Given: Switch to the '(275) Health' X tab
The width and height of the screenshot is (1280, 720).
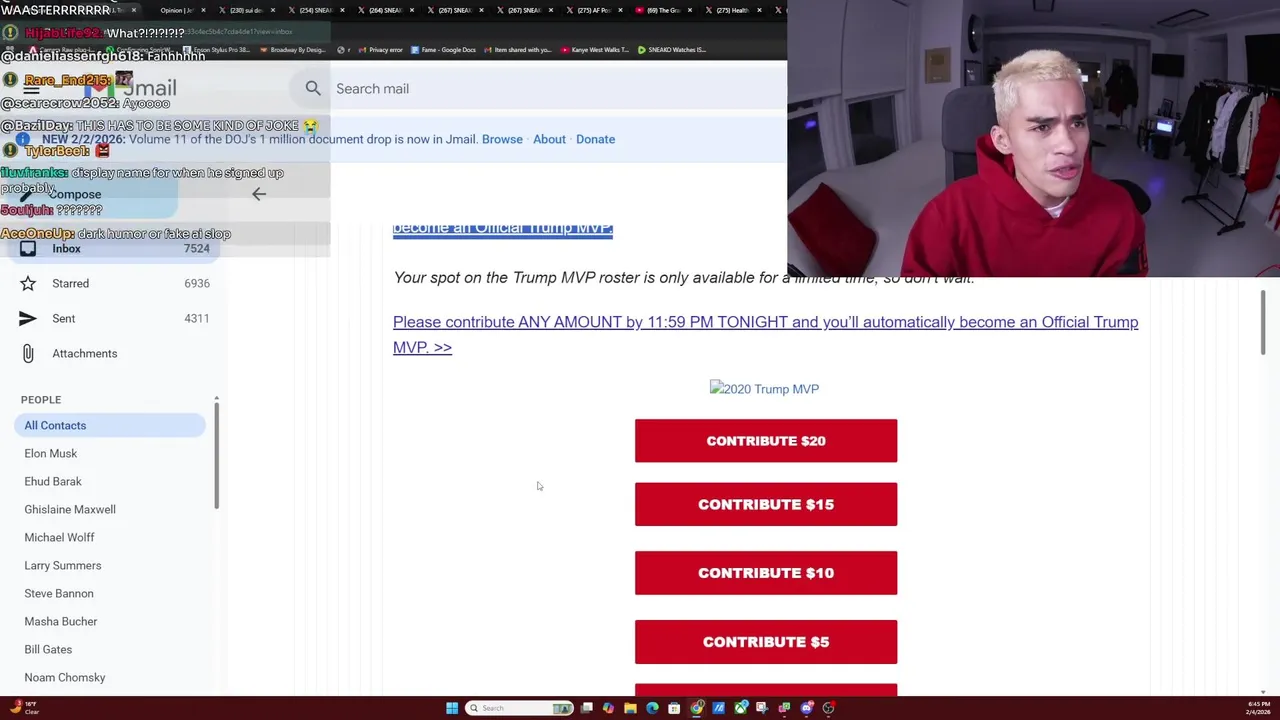Looking at the screenshot, I should 733,10.
